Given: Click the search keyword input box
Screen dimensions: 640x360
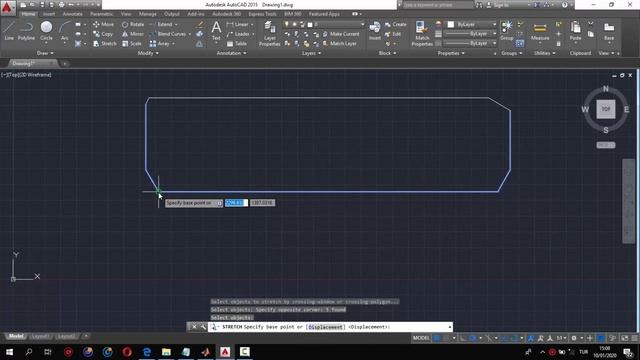Looking at the screenshot, I should pos(438,5).
